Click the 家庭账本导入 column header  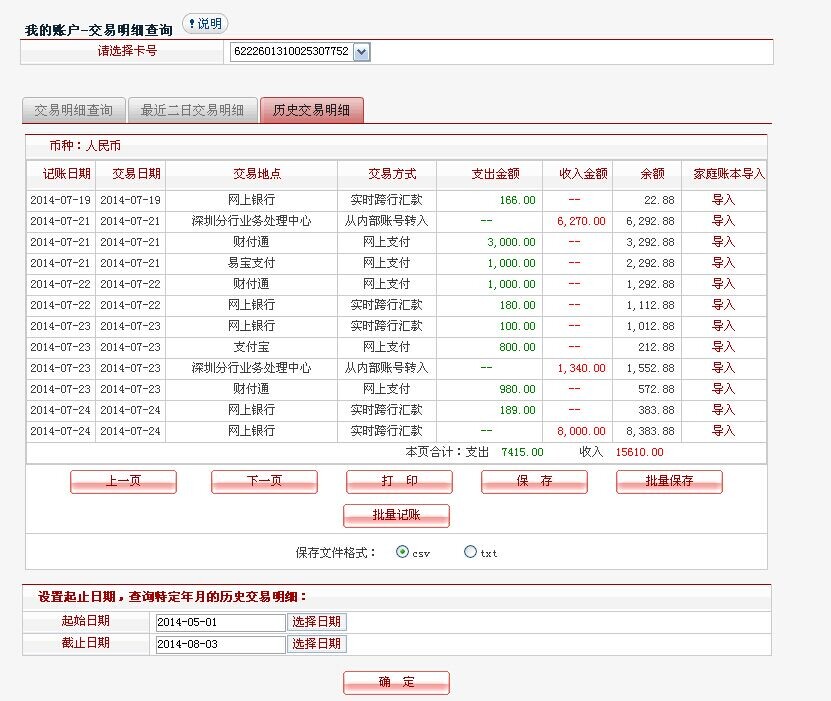729,174
